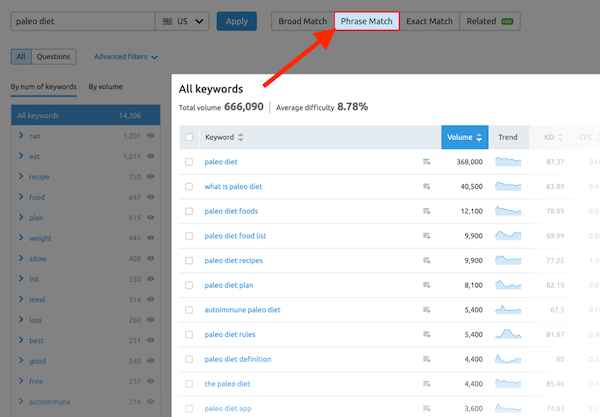Select the paleo diet rules row checkbox

(189, 335)
